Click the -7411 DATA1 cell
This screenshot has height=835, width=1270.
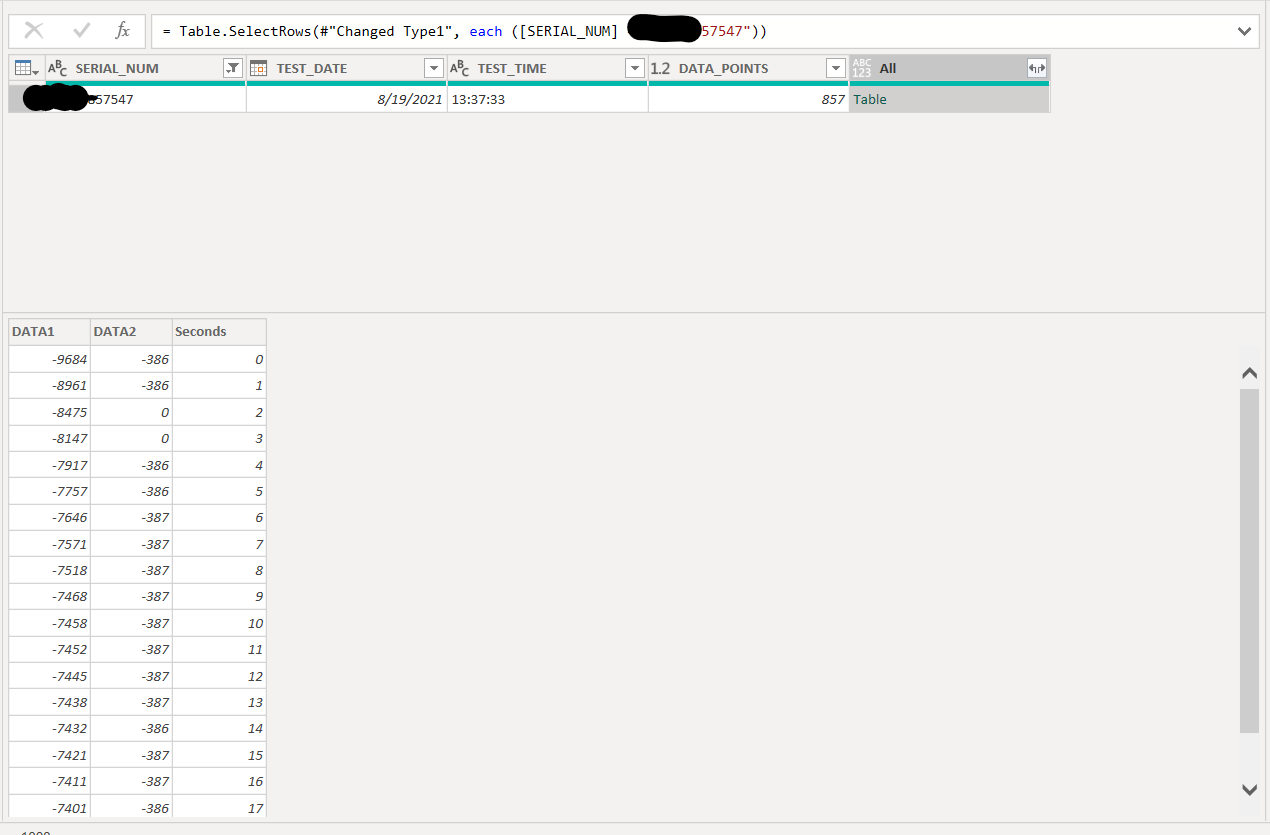(49, 782)
